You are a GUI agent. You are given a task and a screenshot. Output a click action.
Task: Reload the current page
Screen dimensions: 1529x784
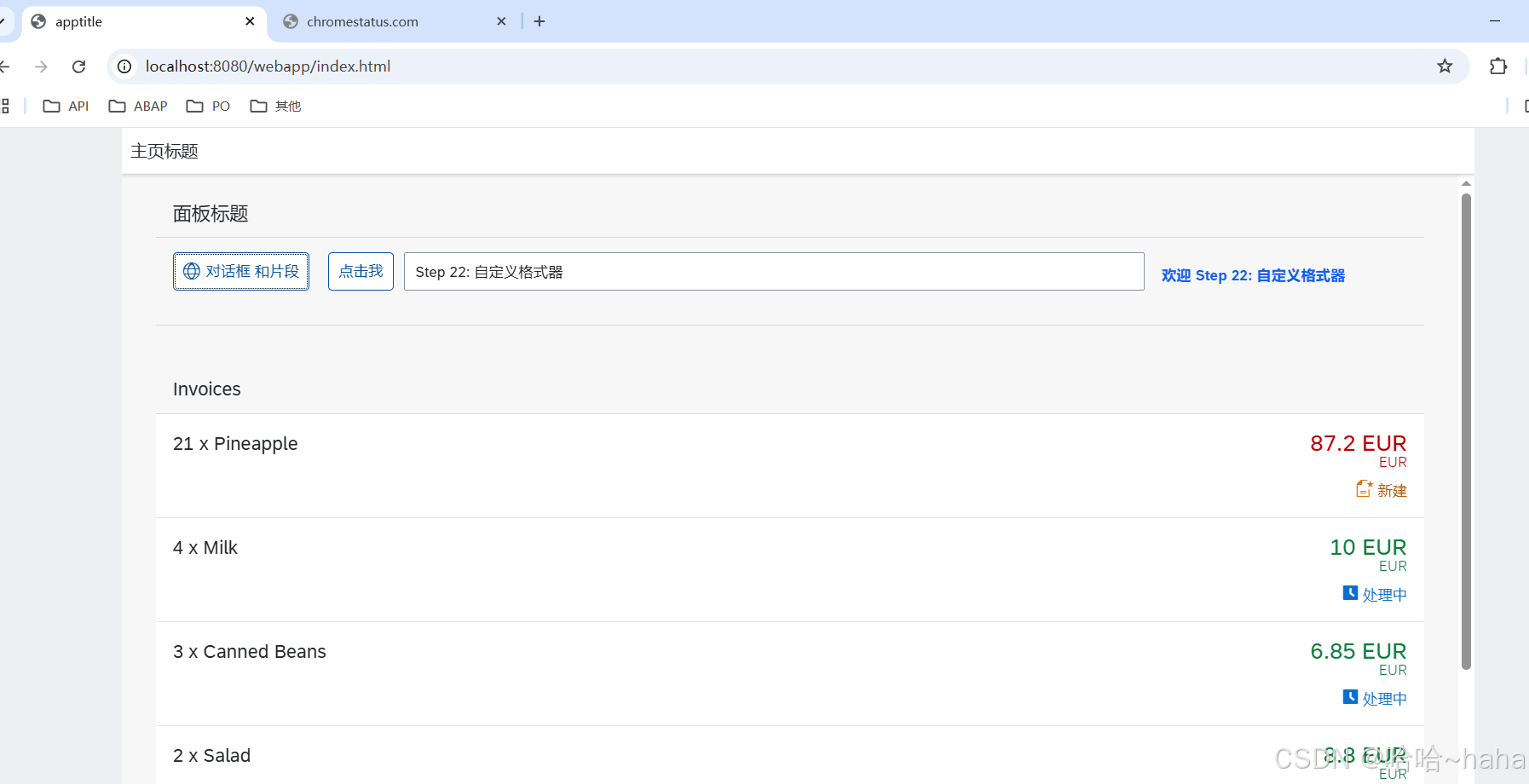(x=78, y=66)
